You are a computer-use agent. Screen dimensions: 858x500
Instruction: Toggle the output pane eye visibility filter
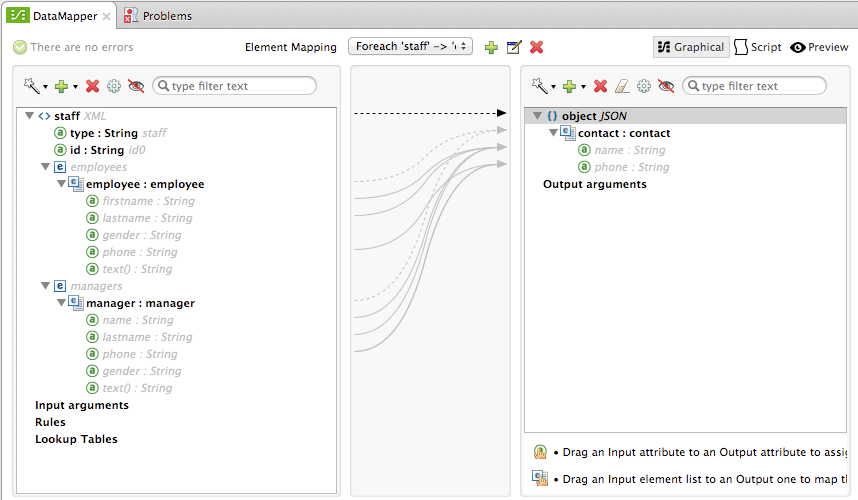point(666,86)
